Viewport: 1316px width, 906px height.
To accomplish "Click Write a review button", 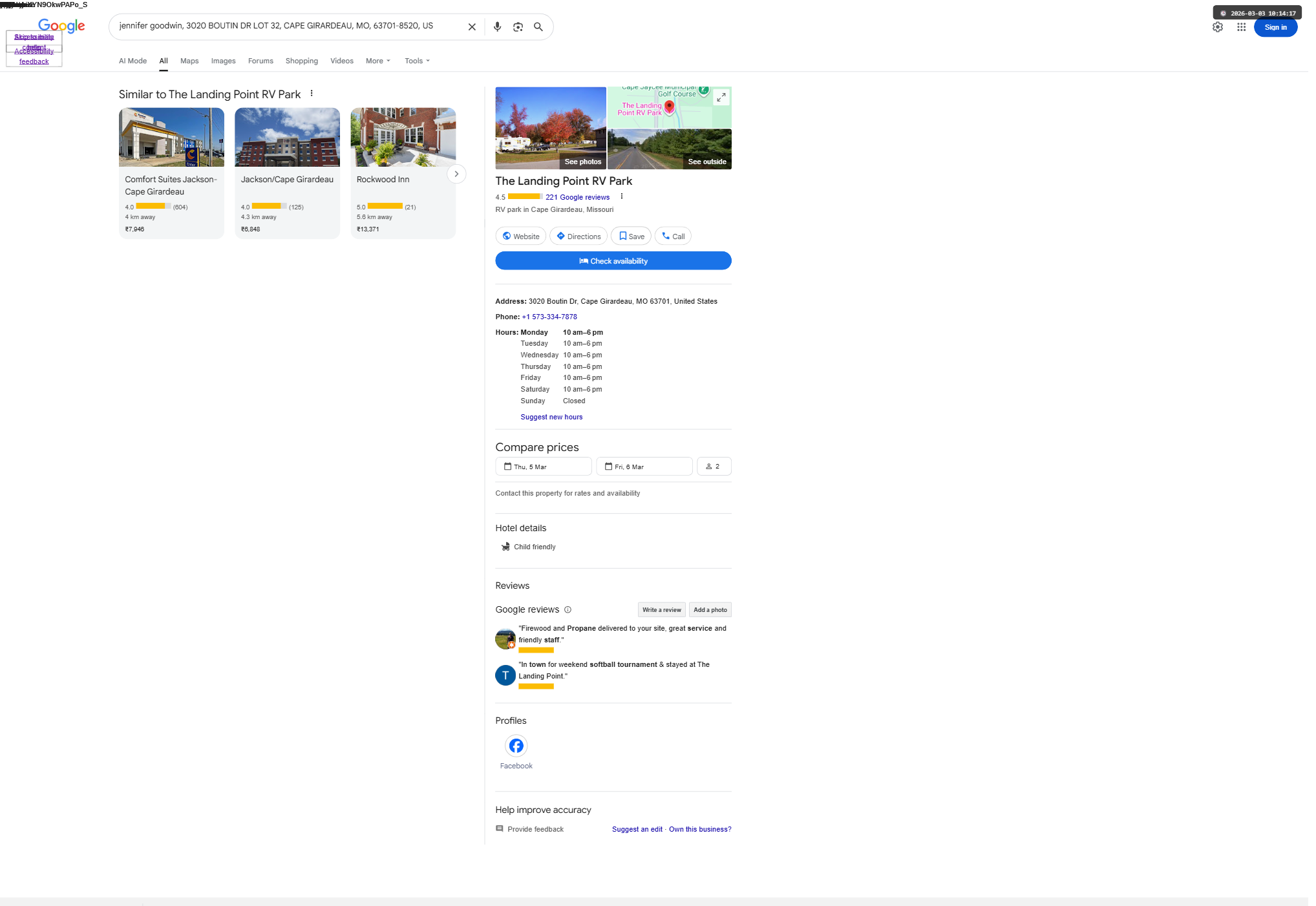I will point(662,609).
